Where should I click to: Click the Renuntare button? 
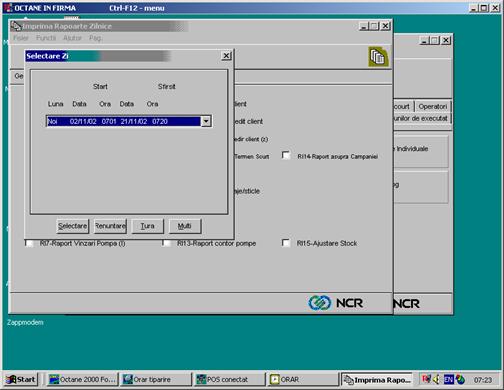pyautogui.click(x=110, y=226)
